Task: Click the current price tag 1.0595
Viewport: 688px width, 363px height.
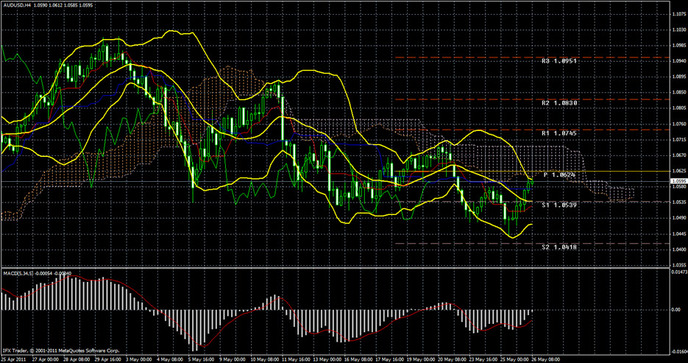Action: pos(678,181)
